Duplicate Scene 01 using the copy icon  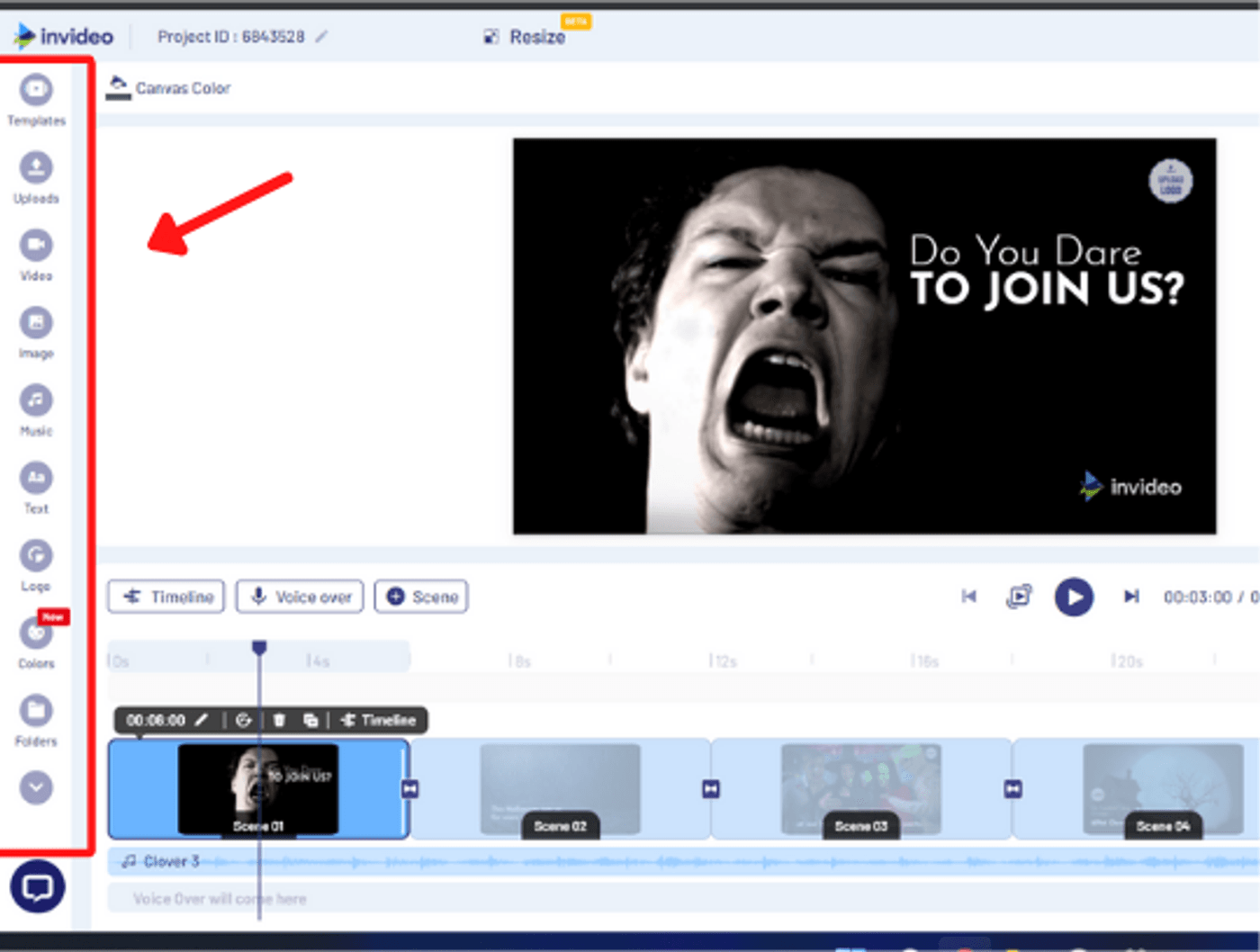coord(310,720)
